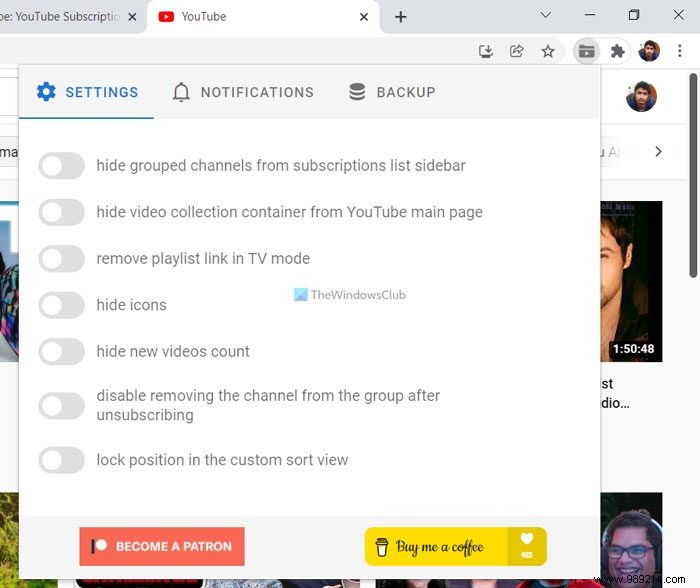Open the Extensions puzzle-piece menu
Screen dimensions: 700x588
[x=617, y=51]
